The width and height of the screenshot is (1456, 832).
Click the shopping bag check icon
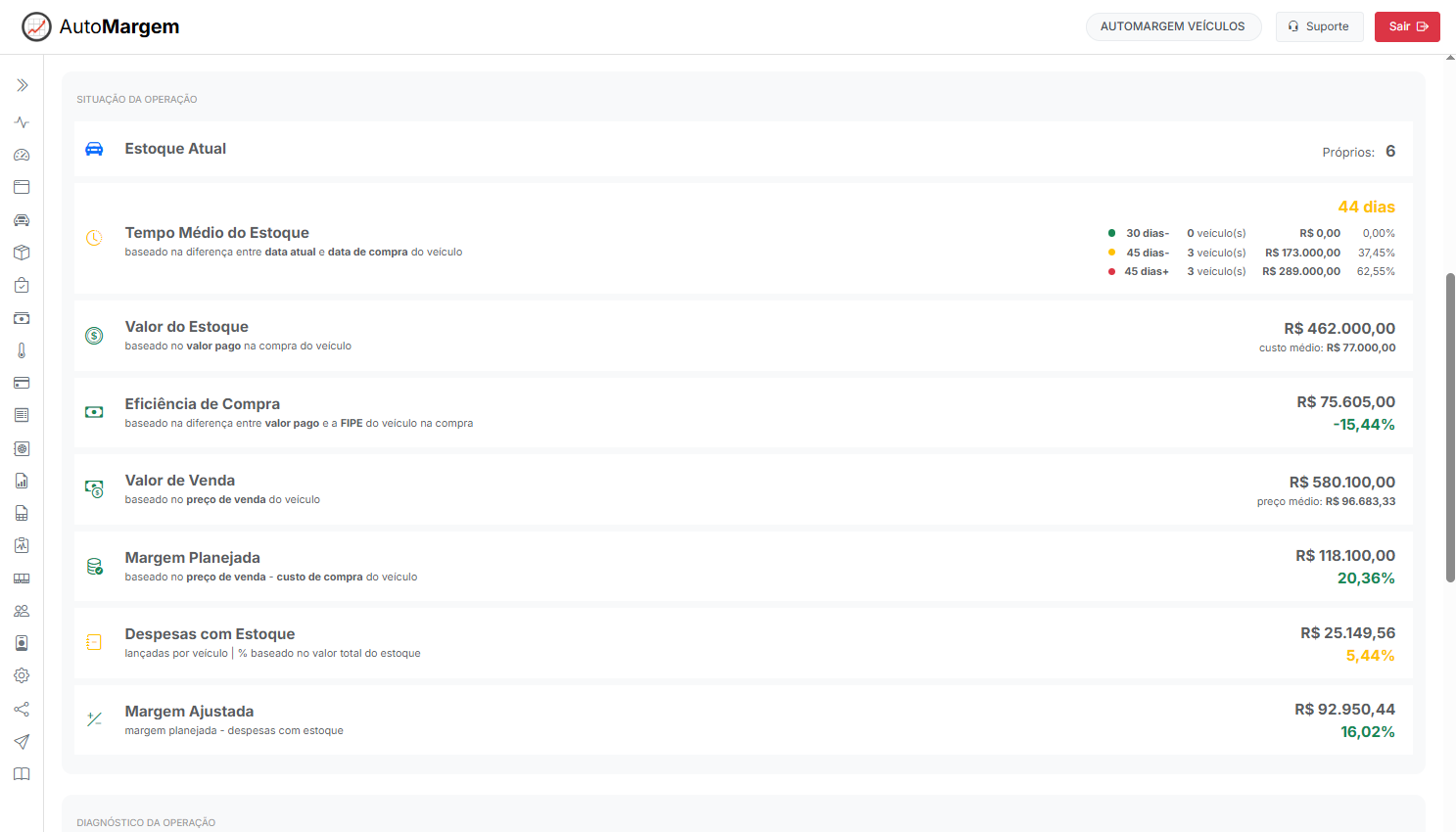[22, 286]
